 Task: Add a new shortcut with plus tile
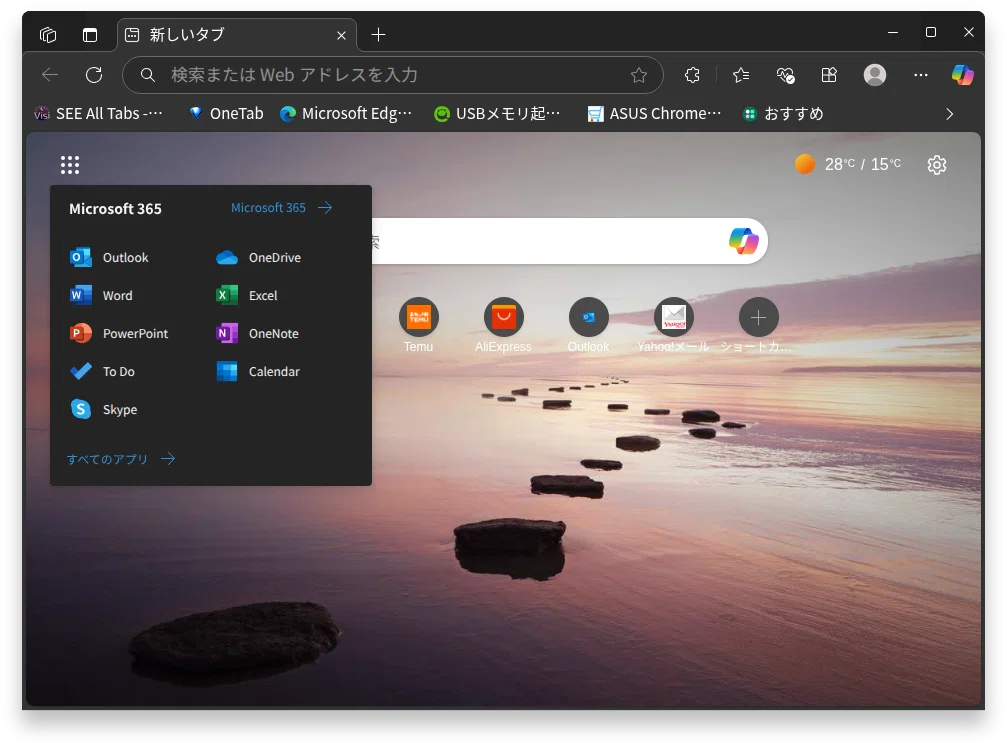(x=758, y=325)
